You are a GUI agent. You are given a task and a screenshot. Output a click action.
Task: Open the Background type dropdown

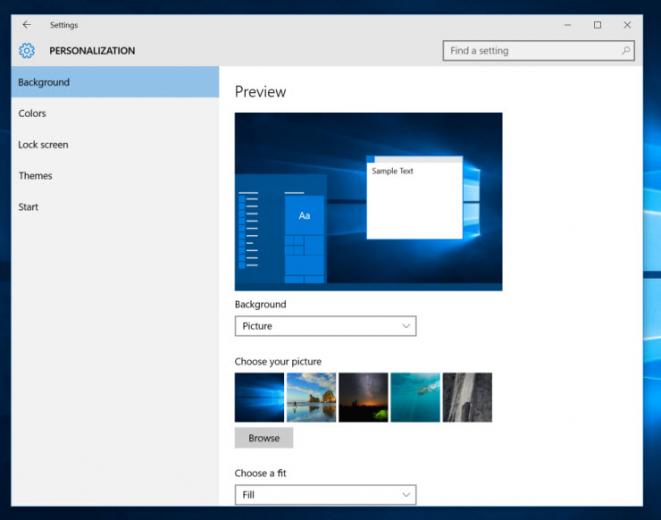(x=325, y=326)
